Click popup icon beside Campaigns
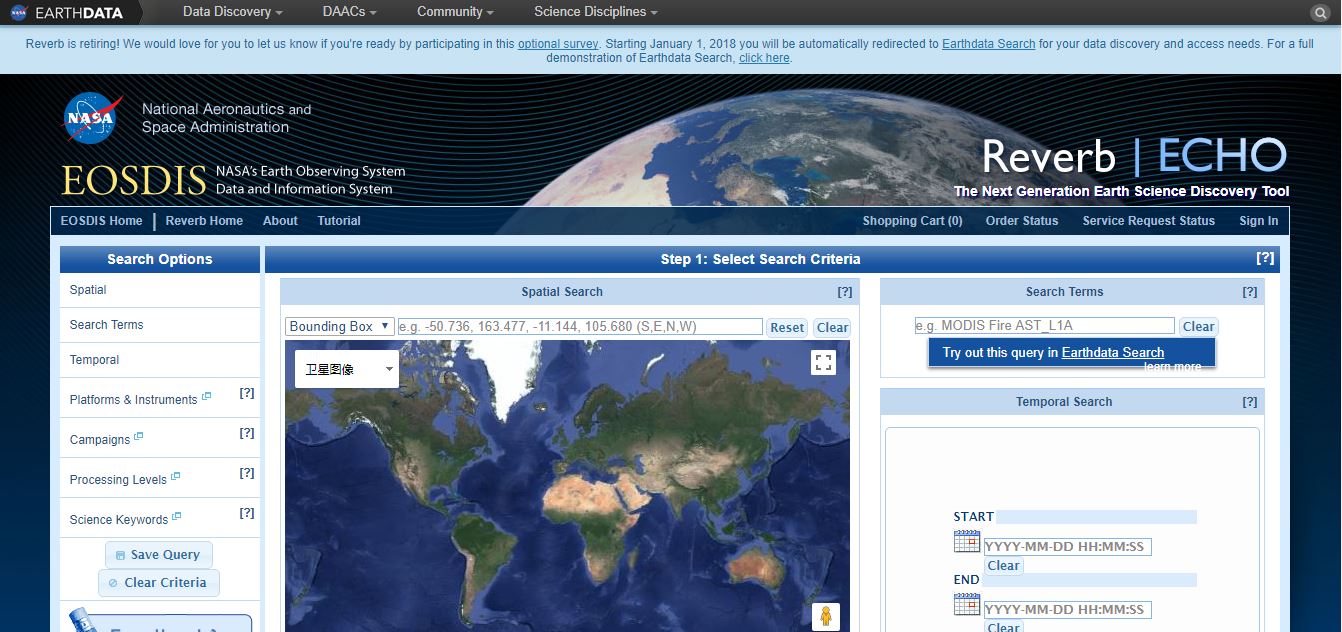 click(x=139, y=436)
